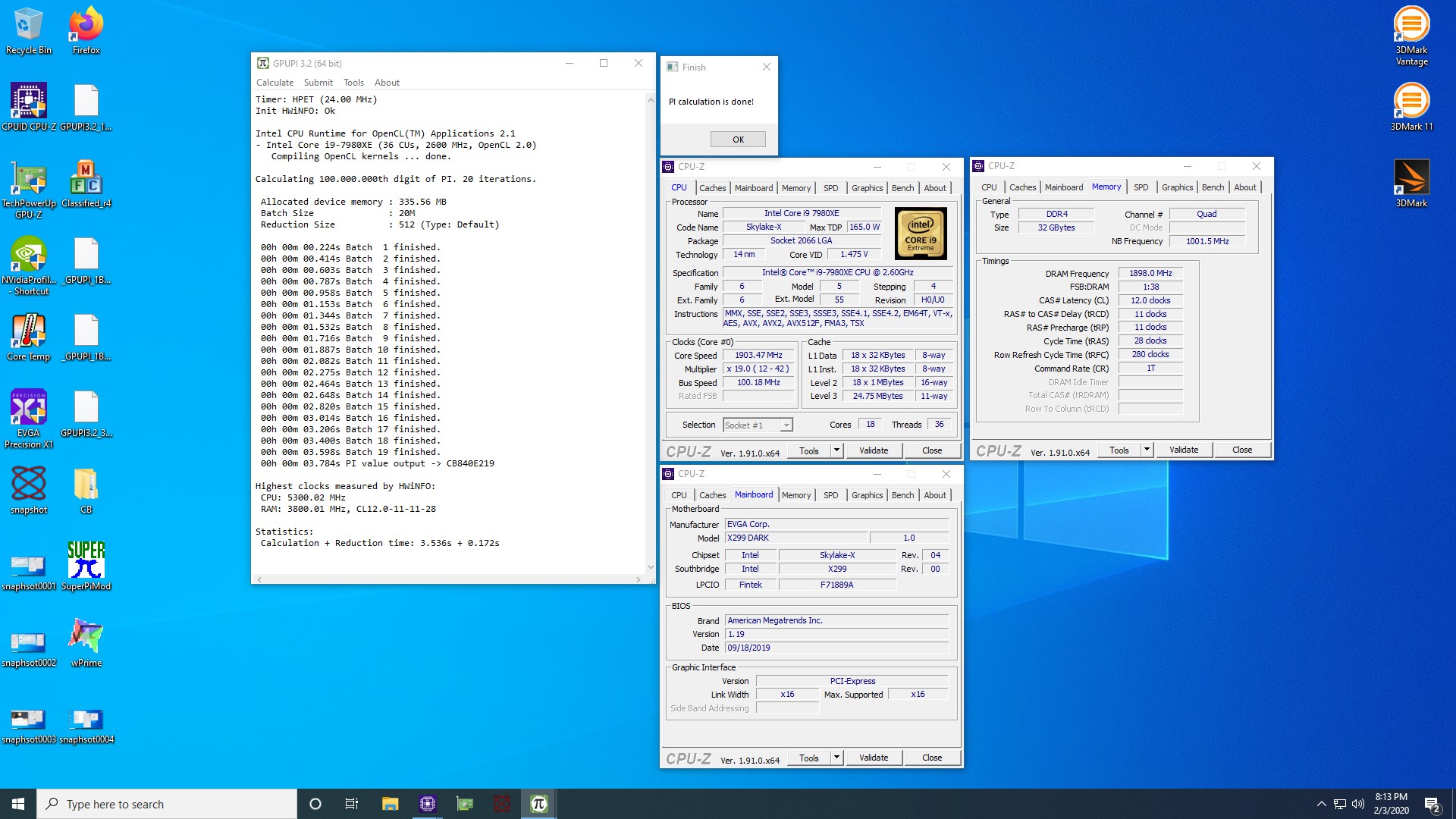The width and height of the screenshot is (1456, 819).
Task: Click Tools button in Mainboard window
Action: pos(809,758)
